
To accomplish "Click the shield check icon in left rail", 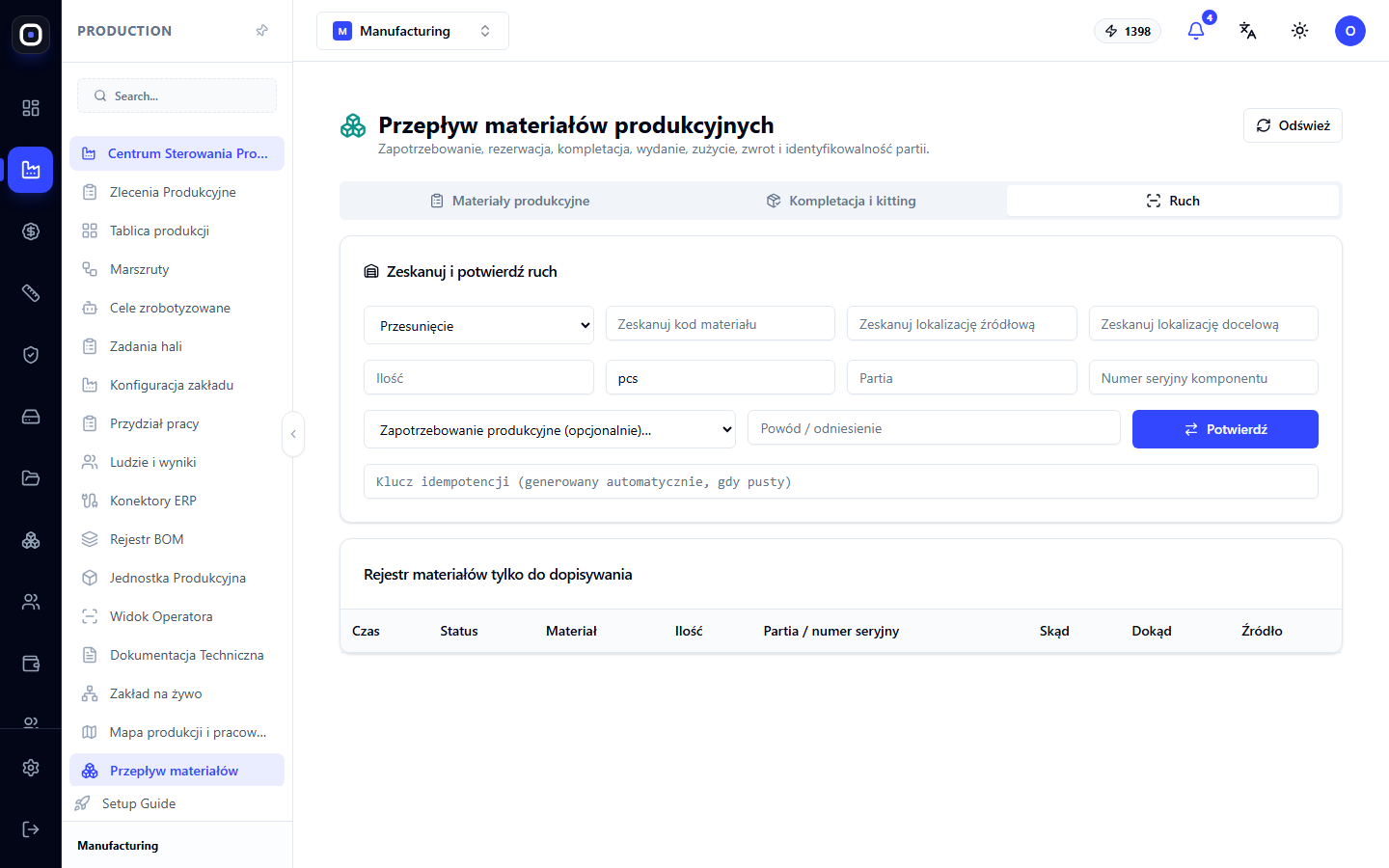I will click(x=31, y=355).
